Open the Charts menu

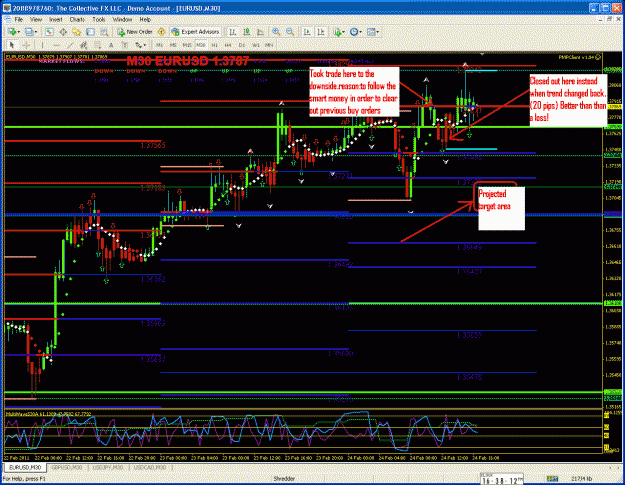pyautogui.click(x=77, y=19)
